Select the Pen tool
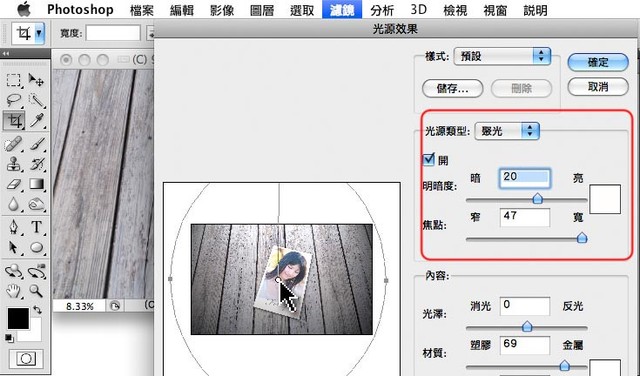The width and height of the screenshot is (640, 376). tap(13, 227)
